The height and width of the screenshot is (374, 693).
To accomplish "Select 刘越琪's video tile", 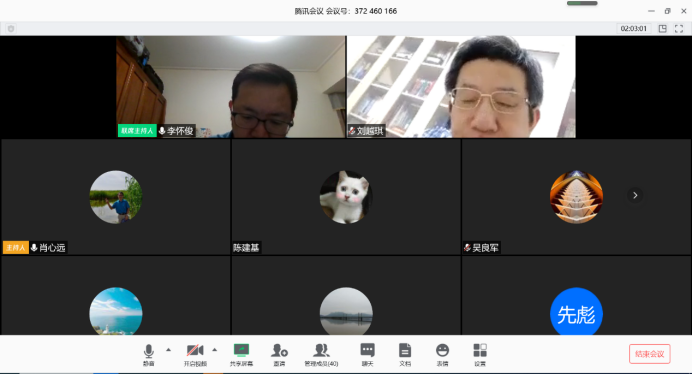I will tap(461, 87).
